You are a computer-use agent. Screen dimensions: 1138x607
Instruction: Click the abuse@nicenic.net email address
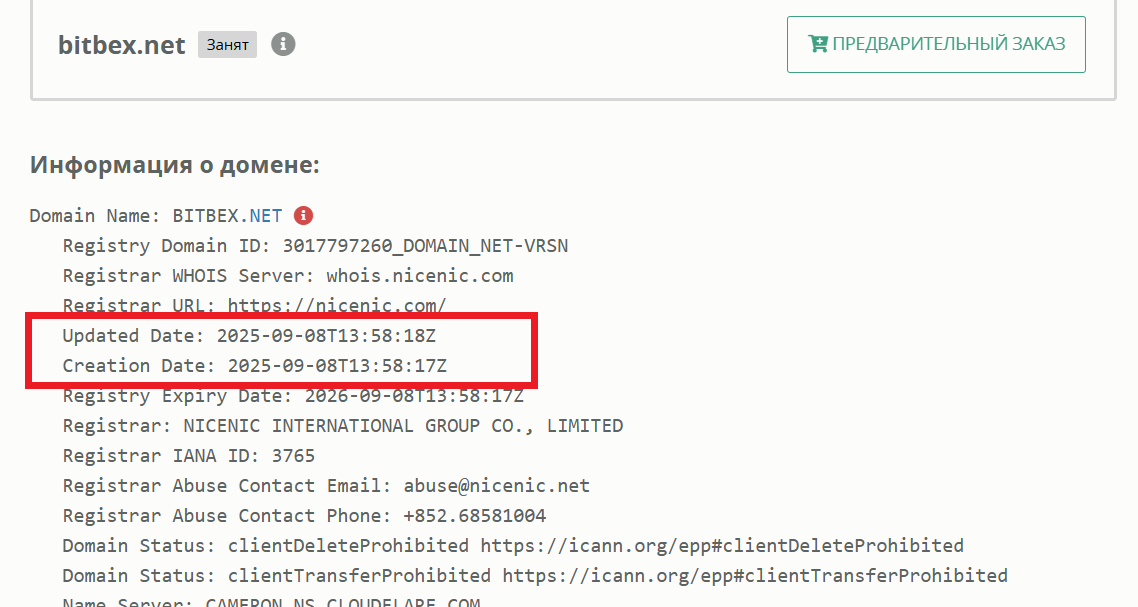pyautogui.click(x=496, y=486)
